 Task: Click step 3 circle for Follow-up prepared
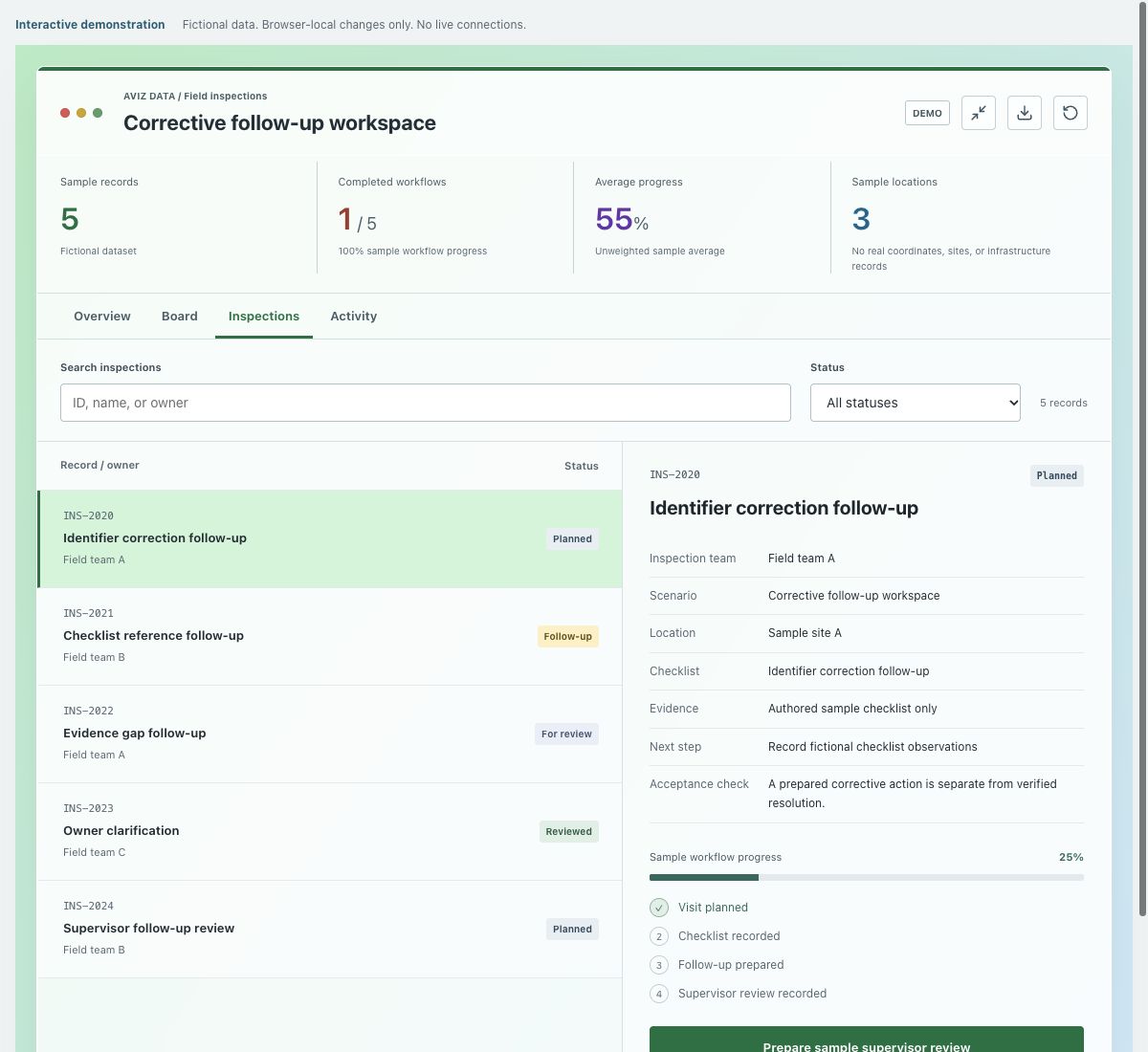click(x=659, y=965)
